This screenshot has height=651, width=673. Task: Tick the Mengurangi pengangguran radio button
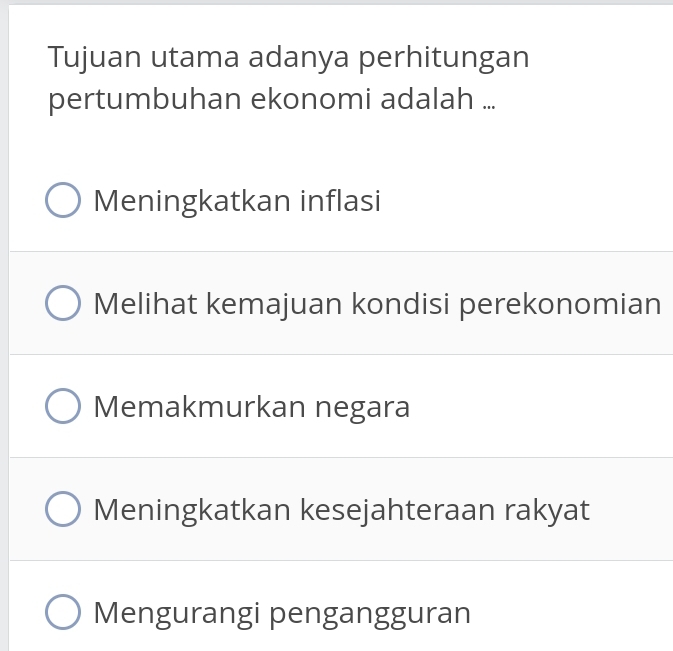click(63, 612)
